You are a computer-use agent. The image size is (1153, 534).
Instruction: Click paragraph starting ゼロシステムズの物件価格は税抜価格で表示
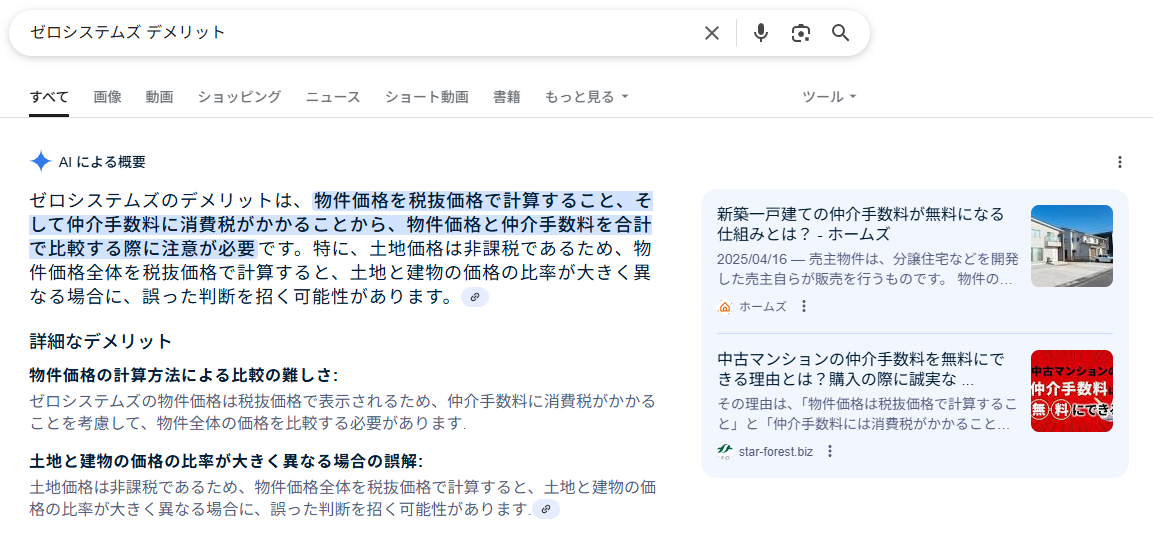point(342,413)
